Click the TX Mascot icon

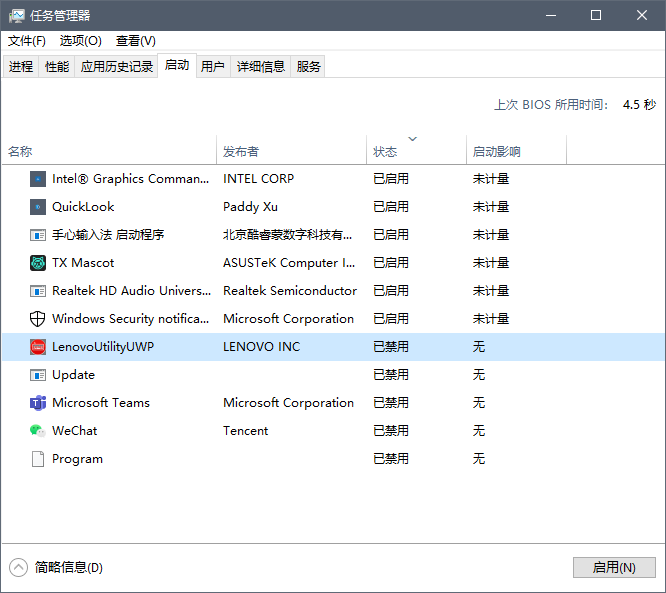tap(38, 263)
